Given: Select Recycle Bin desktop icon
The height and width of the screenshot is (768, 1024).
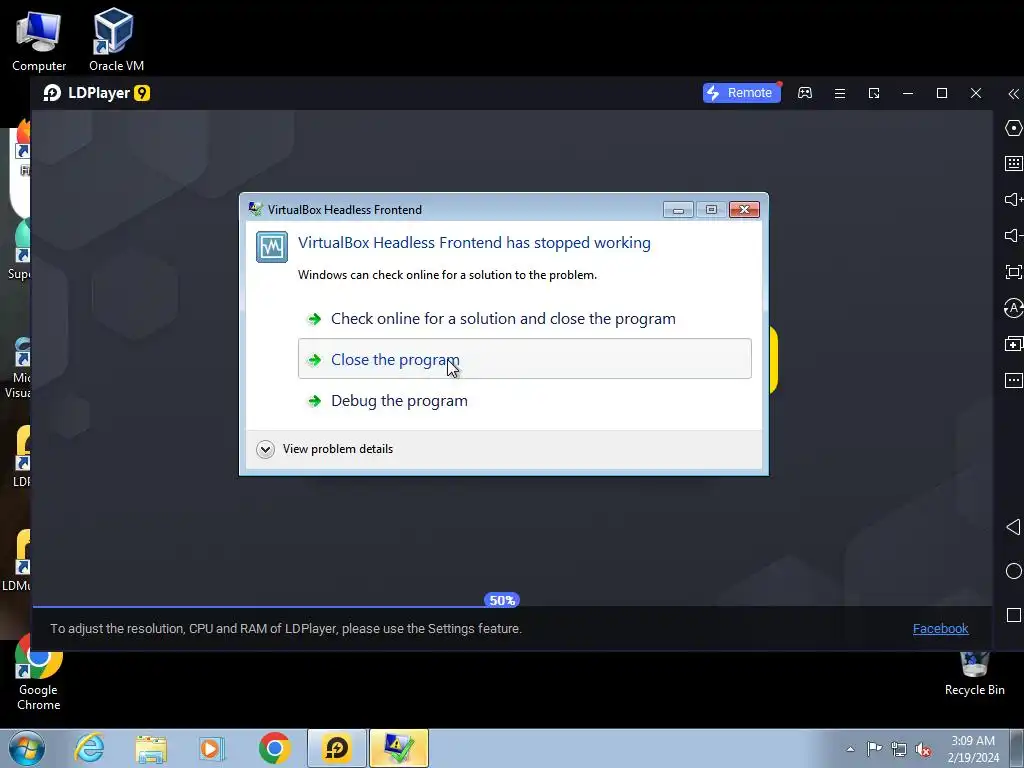Looking at the screenshot, I should tap(974, 673).
